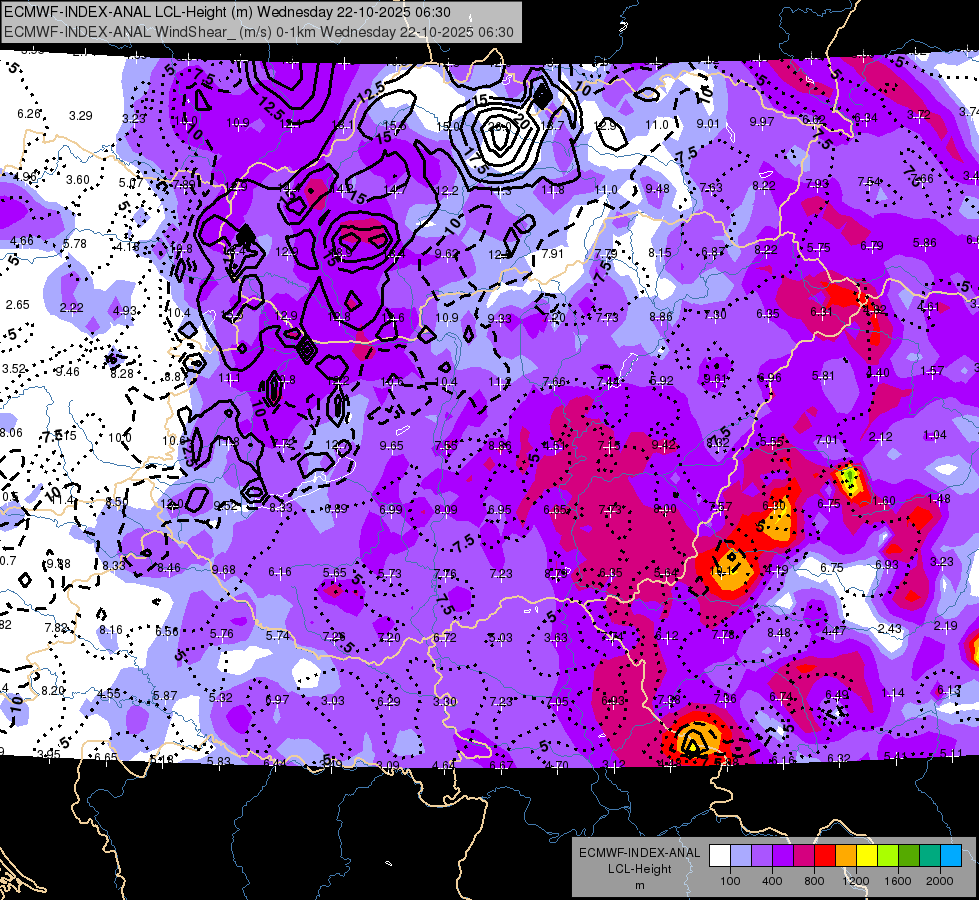
Task: Click the wind shear value 7.54
Action: [x=868, y=181]
